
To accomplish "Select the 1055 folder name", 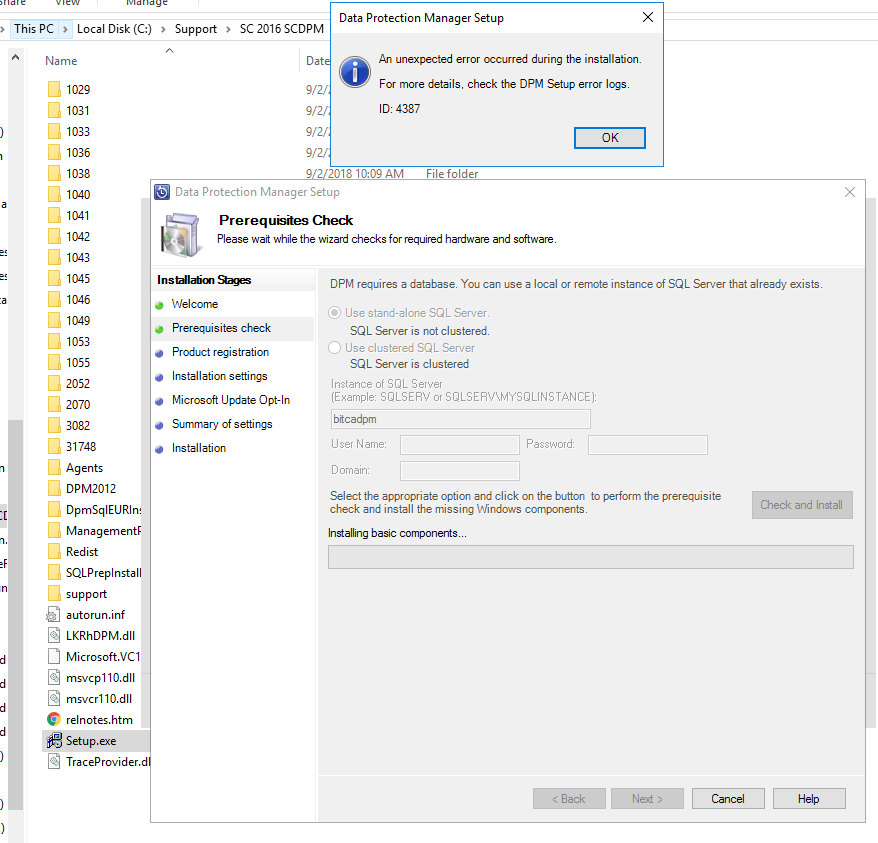I will (x=78, y=362).
